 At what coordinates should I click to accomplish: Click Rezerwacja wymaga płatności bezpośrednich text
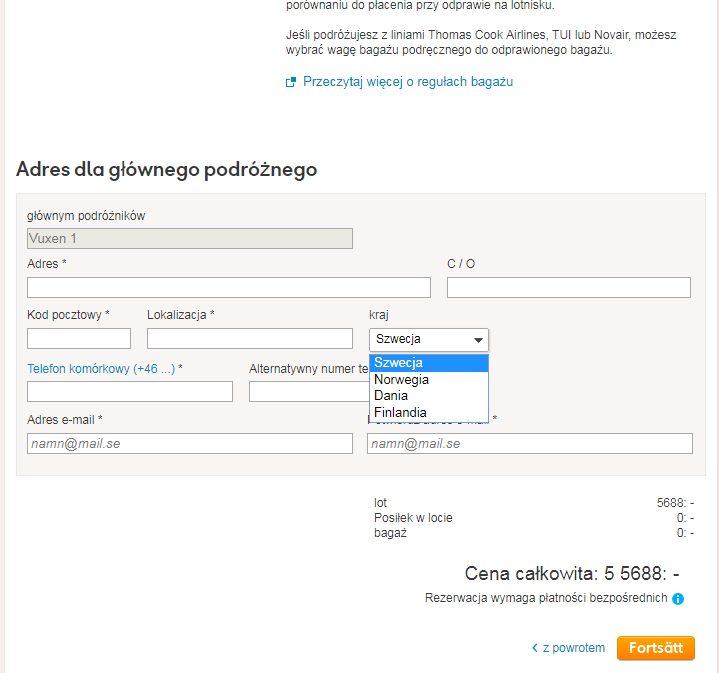click(546, 598)
